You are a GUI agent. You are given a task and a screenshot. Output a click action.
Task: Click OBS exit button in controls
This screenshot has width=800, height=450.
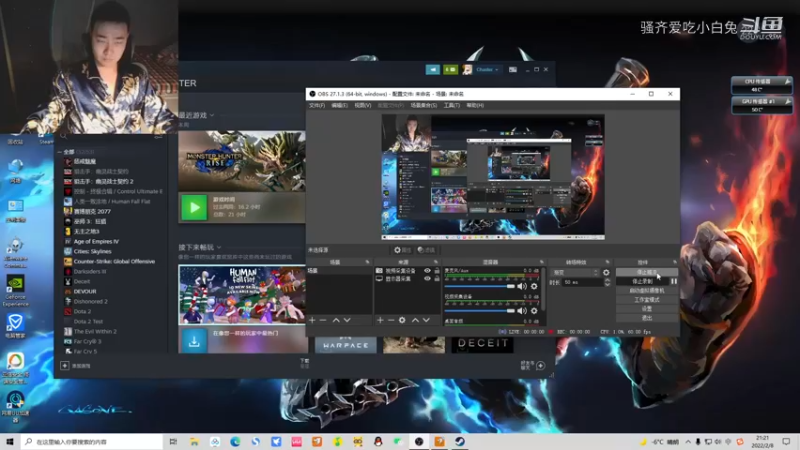click(x=646, y=318)
